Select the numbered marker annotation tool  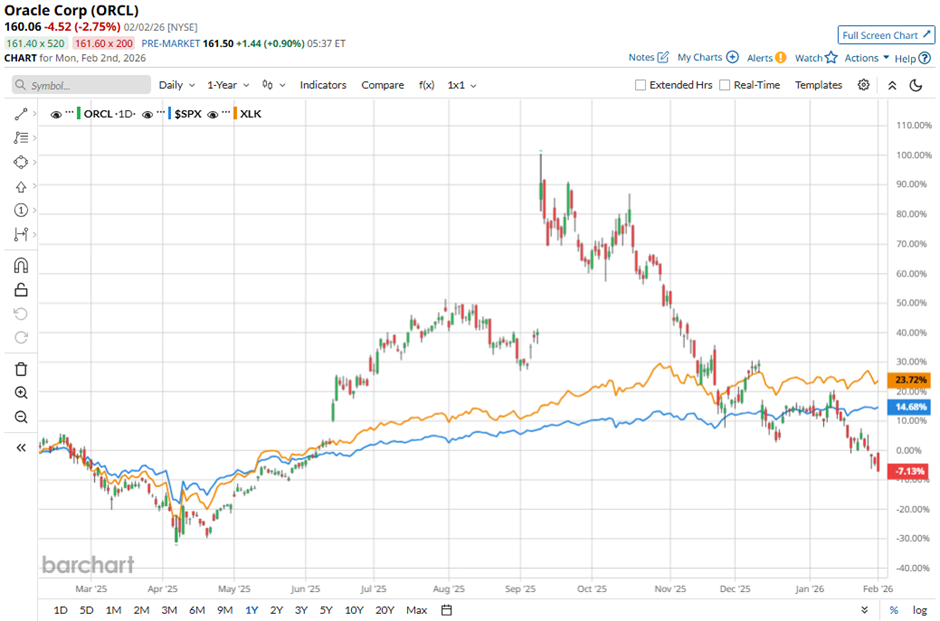(21, 210)
